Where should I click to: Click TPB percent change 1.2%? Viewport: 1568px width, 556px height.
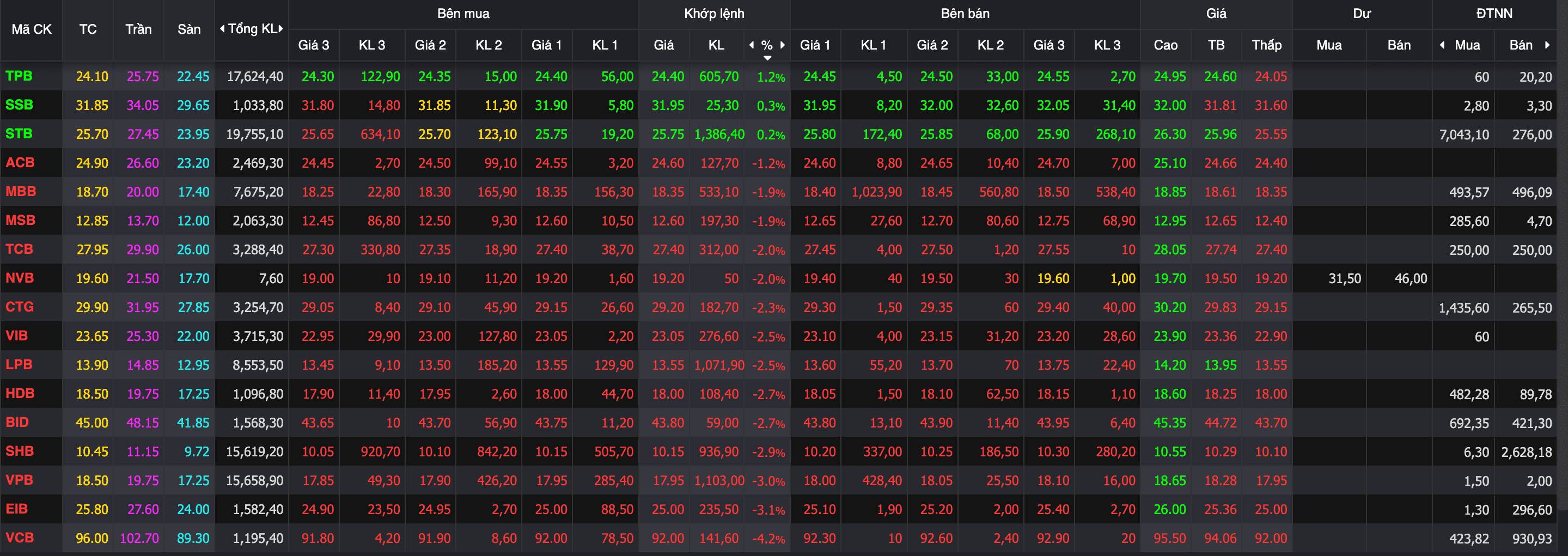[771, 77]
